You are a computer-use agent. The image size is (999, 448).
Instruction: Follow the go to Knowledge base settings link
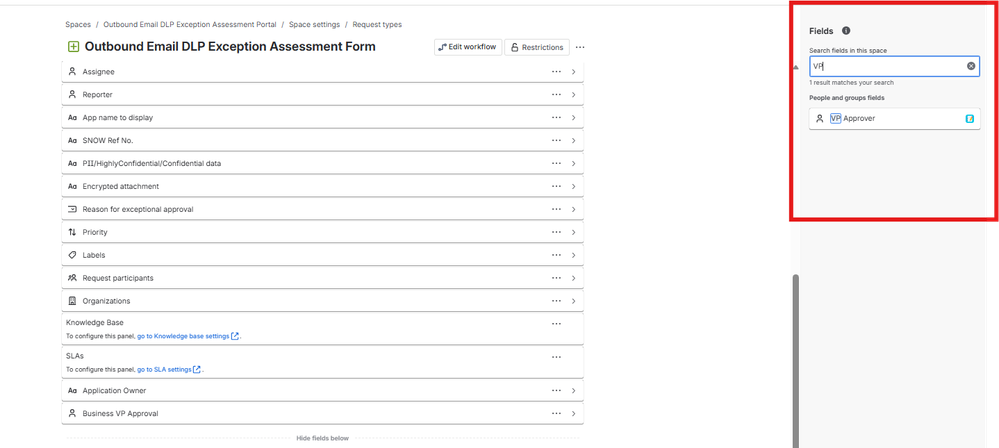point(188,336)
